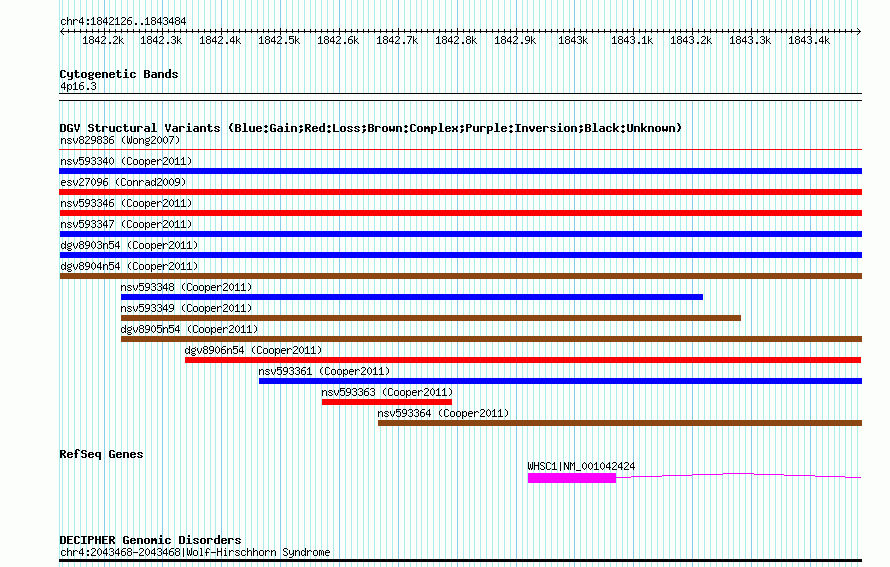Click the 1842.7k ruler tick

pyautogui.click(x=397, y=40)
